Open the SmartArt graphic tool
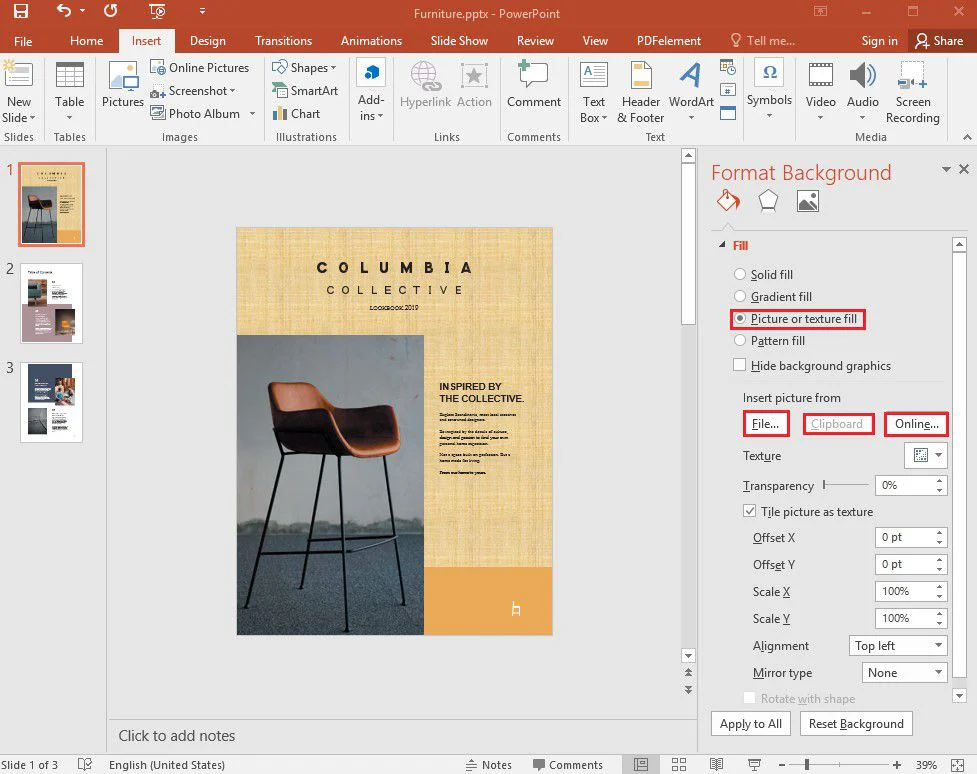 point(305,90)
